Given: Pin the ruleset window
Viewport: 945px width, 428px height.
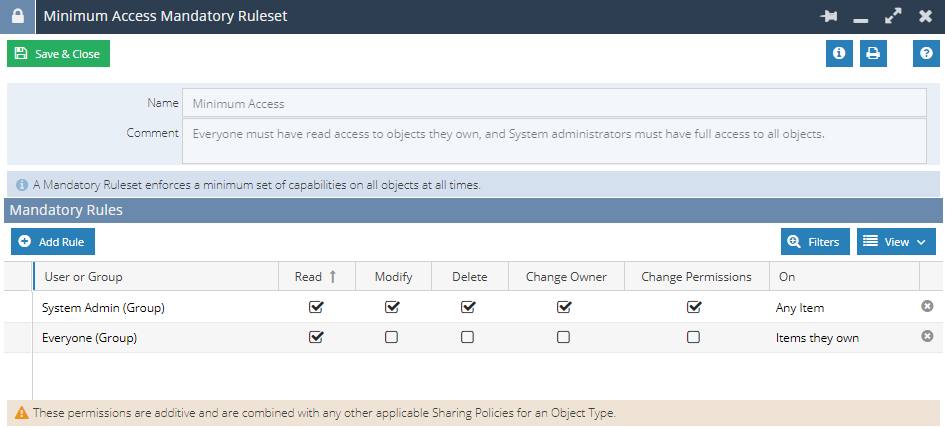Looking at the screenshot, I should [x=829, y=16].
